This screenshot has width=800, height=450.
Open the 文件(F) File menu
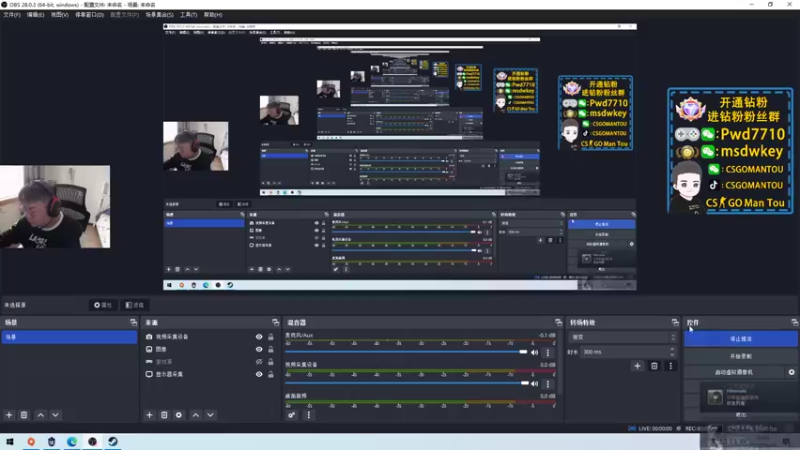(x=12, y=15)
